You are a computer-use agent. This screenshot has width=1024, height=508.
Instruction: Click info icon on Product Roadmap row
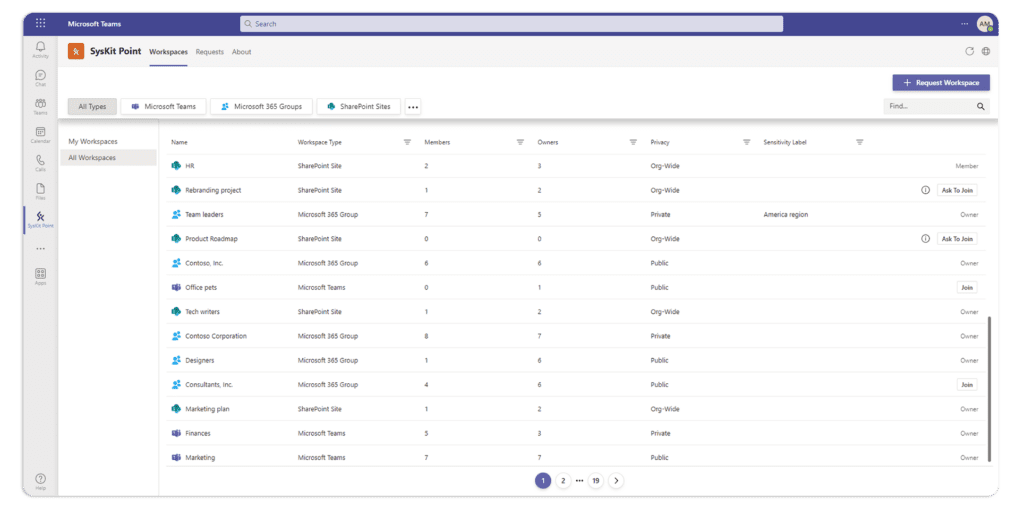pyautogui.click(x=925, y=239)
